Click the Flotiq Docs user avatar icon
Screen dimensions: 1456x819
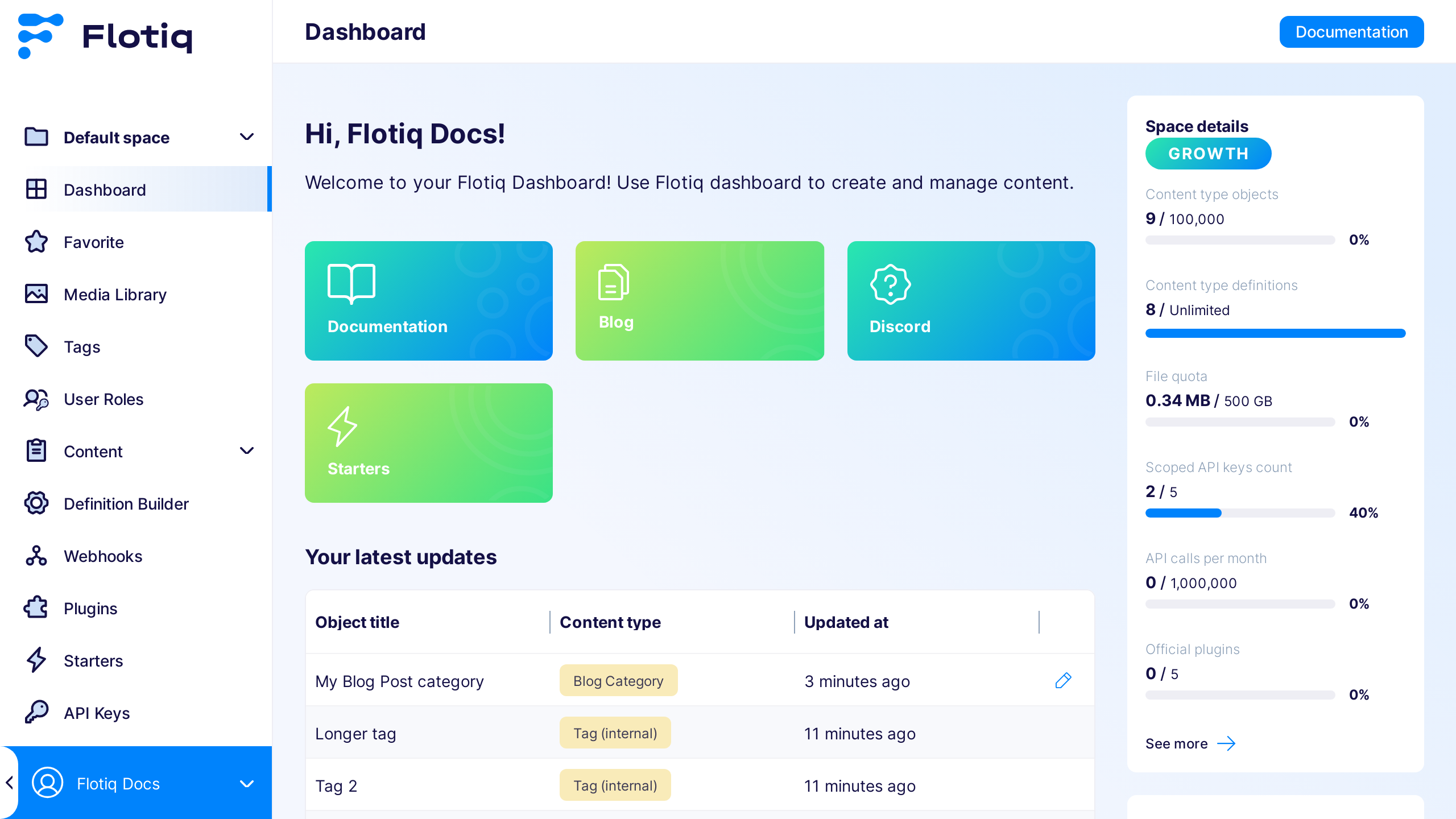pos(48,783)
